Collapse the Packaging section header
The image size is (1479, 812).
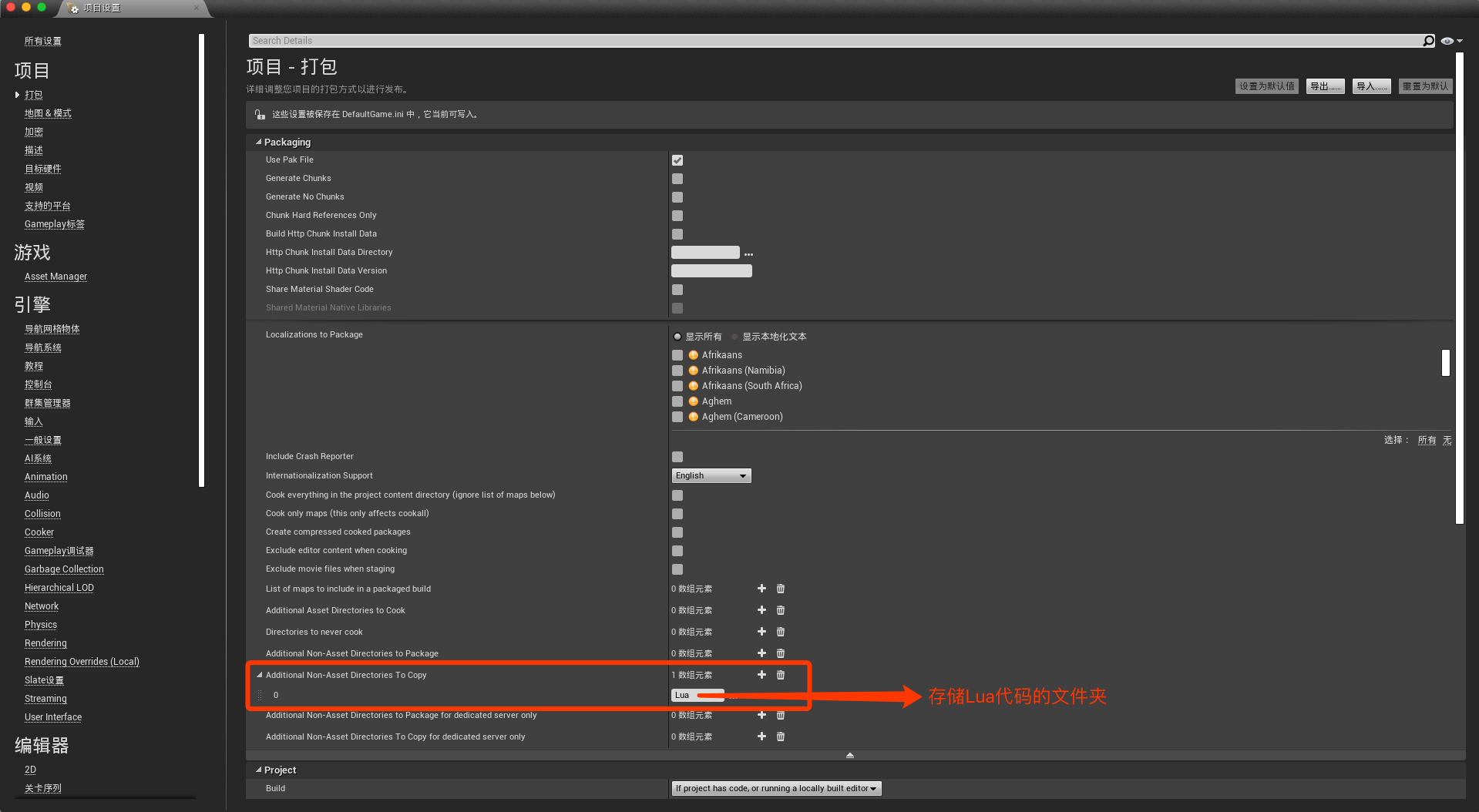point(259,142)
